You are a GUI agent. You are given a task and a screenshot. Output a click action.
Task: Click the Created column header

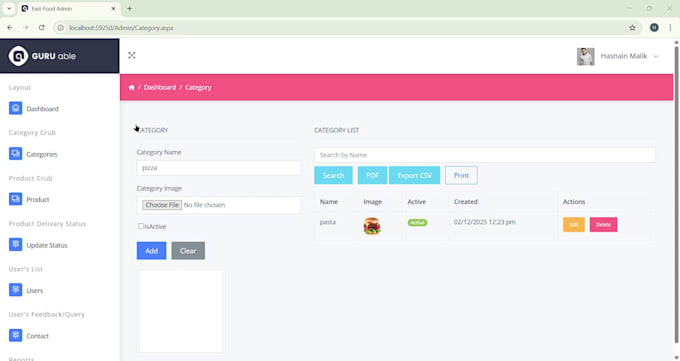pyautogui.click(x=466, y=202)
